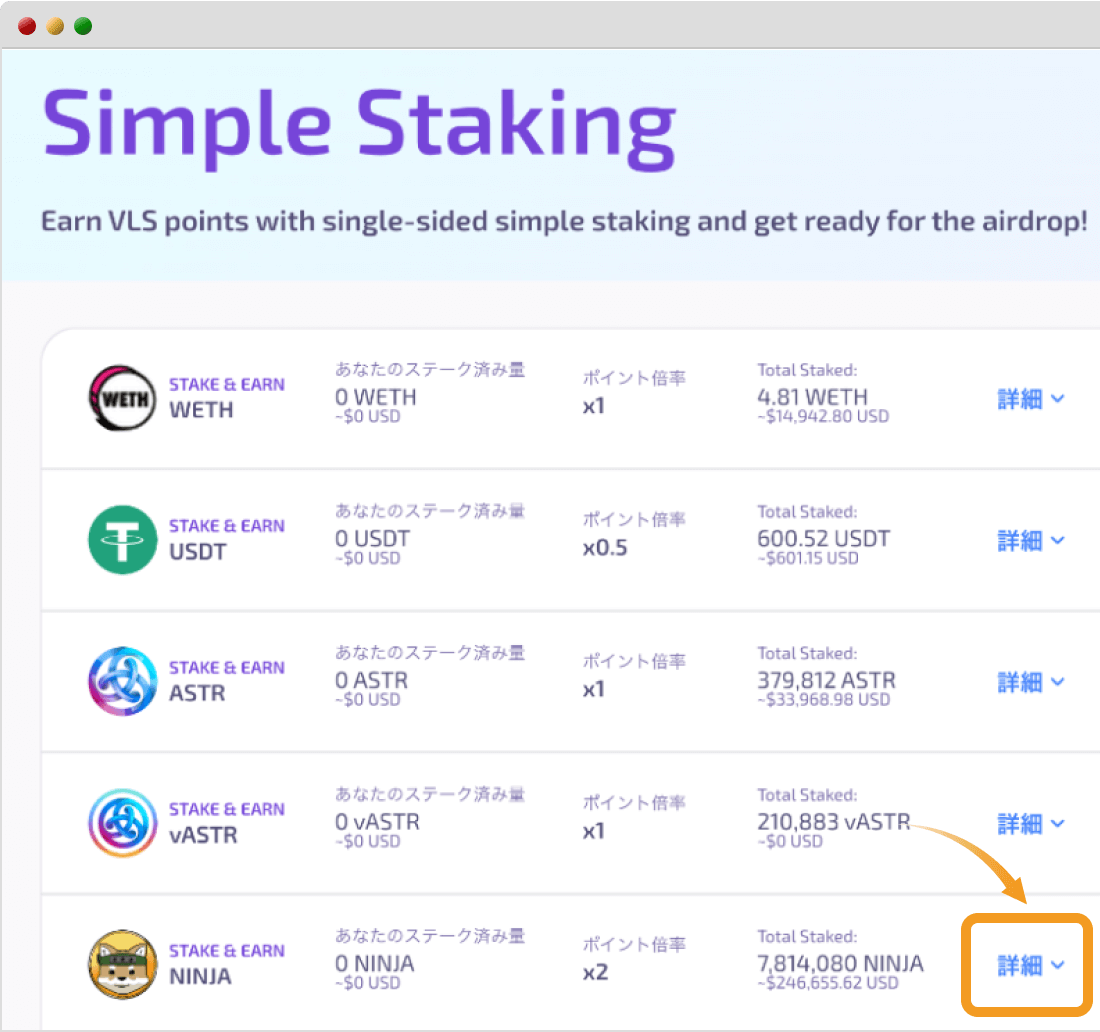Click the x0.5 point multiplier for USDT

click(x=605, y=547)
